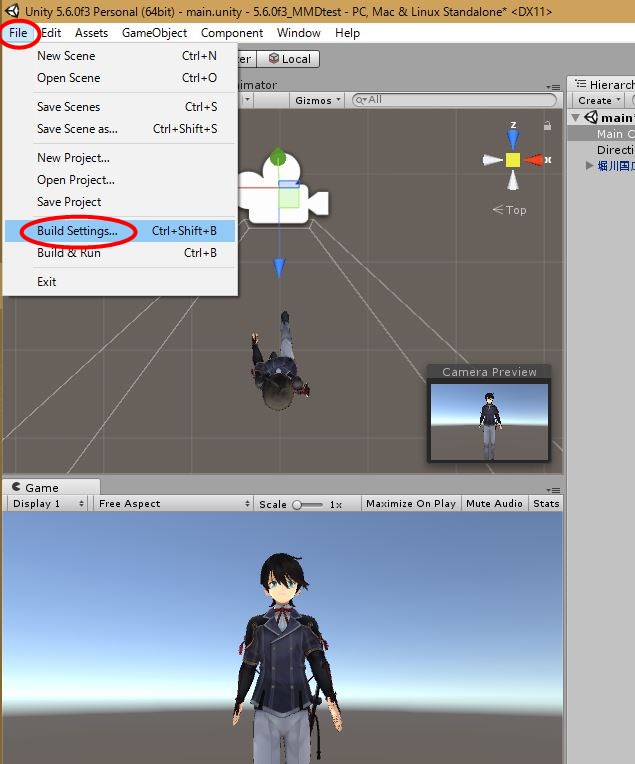Toggle the Stats button
The image size is (635, 764).
(x=546, y=504)
